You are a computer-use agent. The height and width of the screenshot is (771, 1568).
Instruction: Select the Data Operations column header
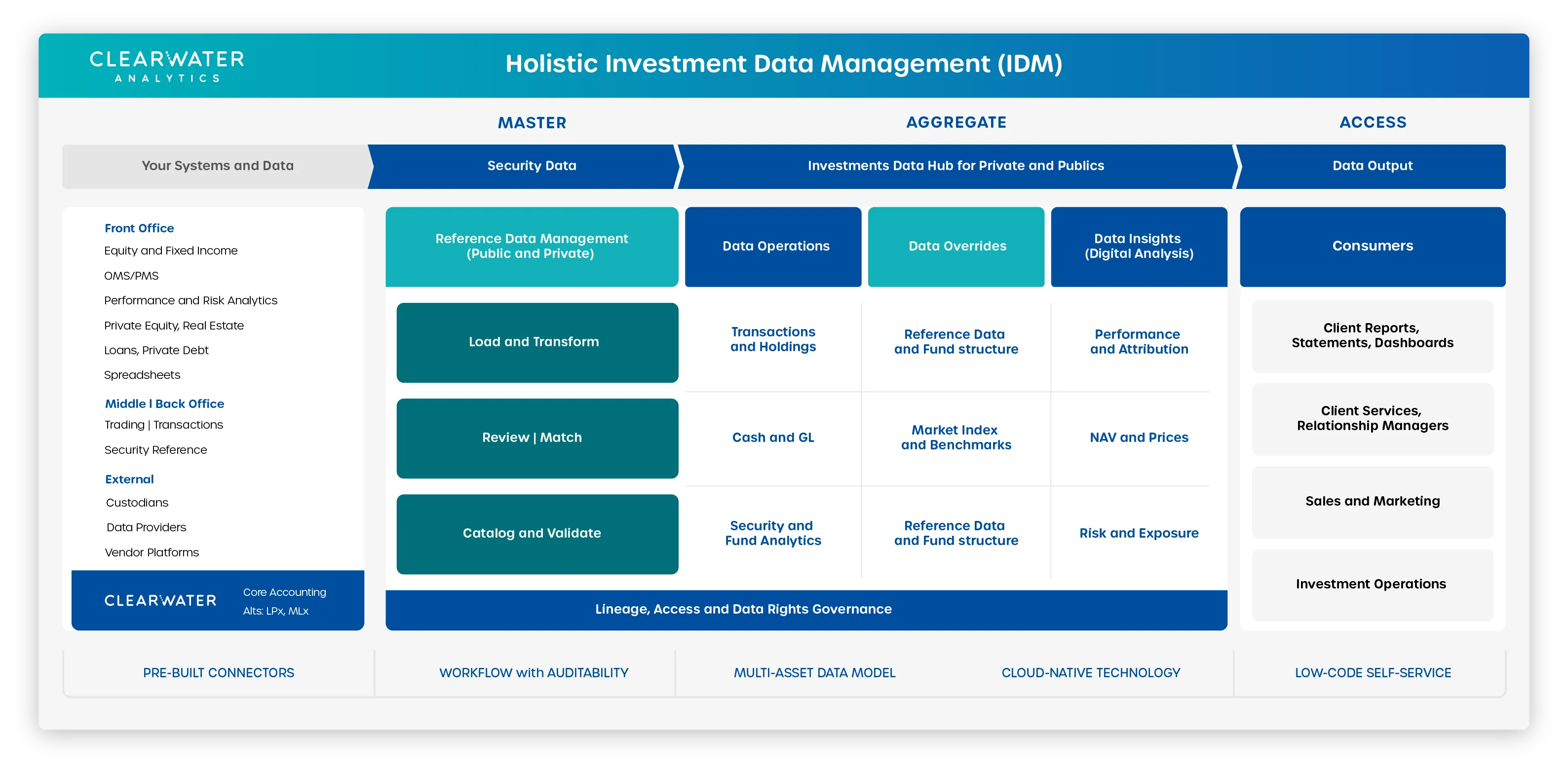(775, 246)
